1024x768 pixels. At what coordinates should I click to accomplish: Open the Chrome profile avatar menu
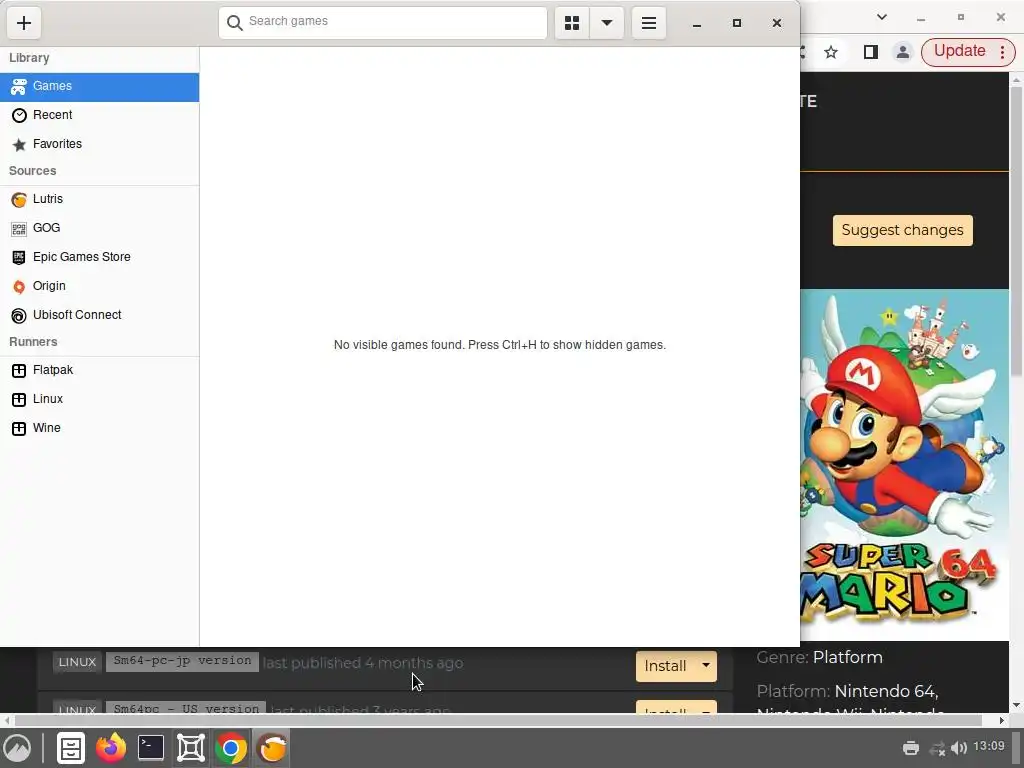pyautogui.click(x=903, y=52)
